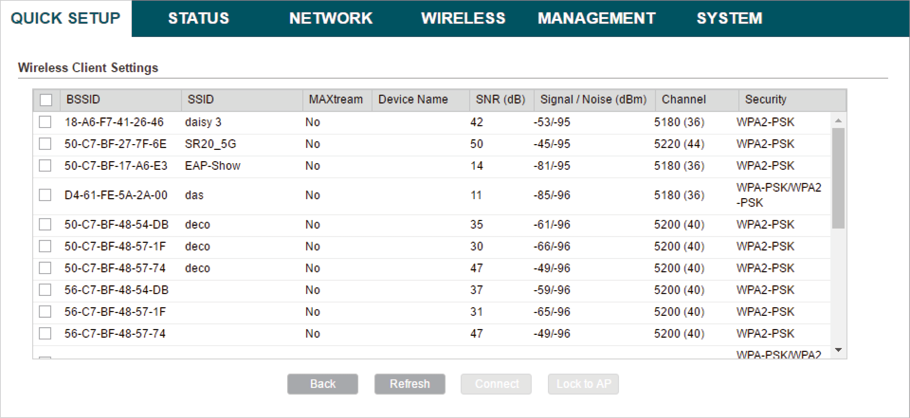The width and height of the screenshot is (910, 418).
Task: Click the Refresh button
Action: [410, 384]
